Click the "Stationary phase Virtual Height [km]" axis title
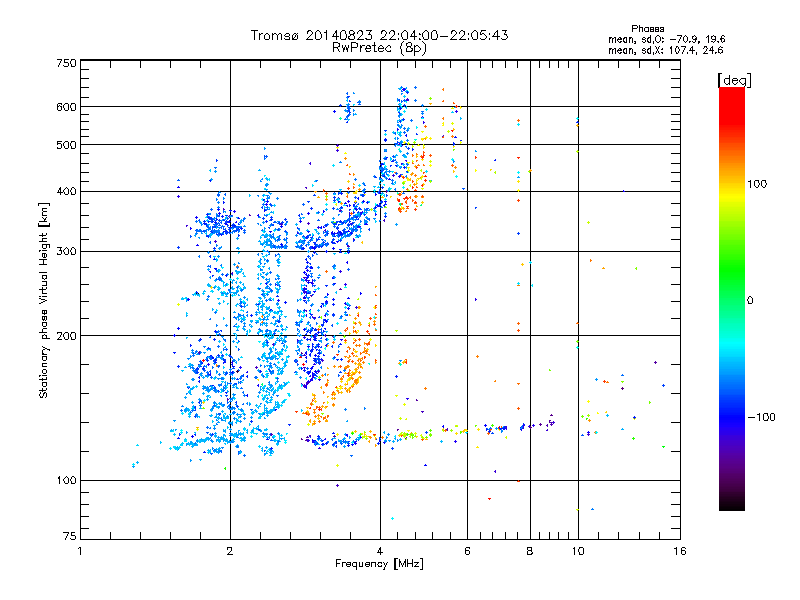800x600 pixels. [x=44, y=301]
